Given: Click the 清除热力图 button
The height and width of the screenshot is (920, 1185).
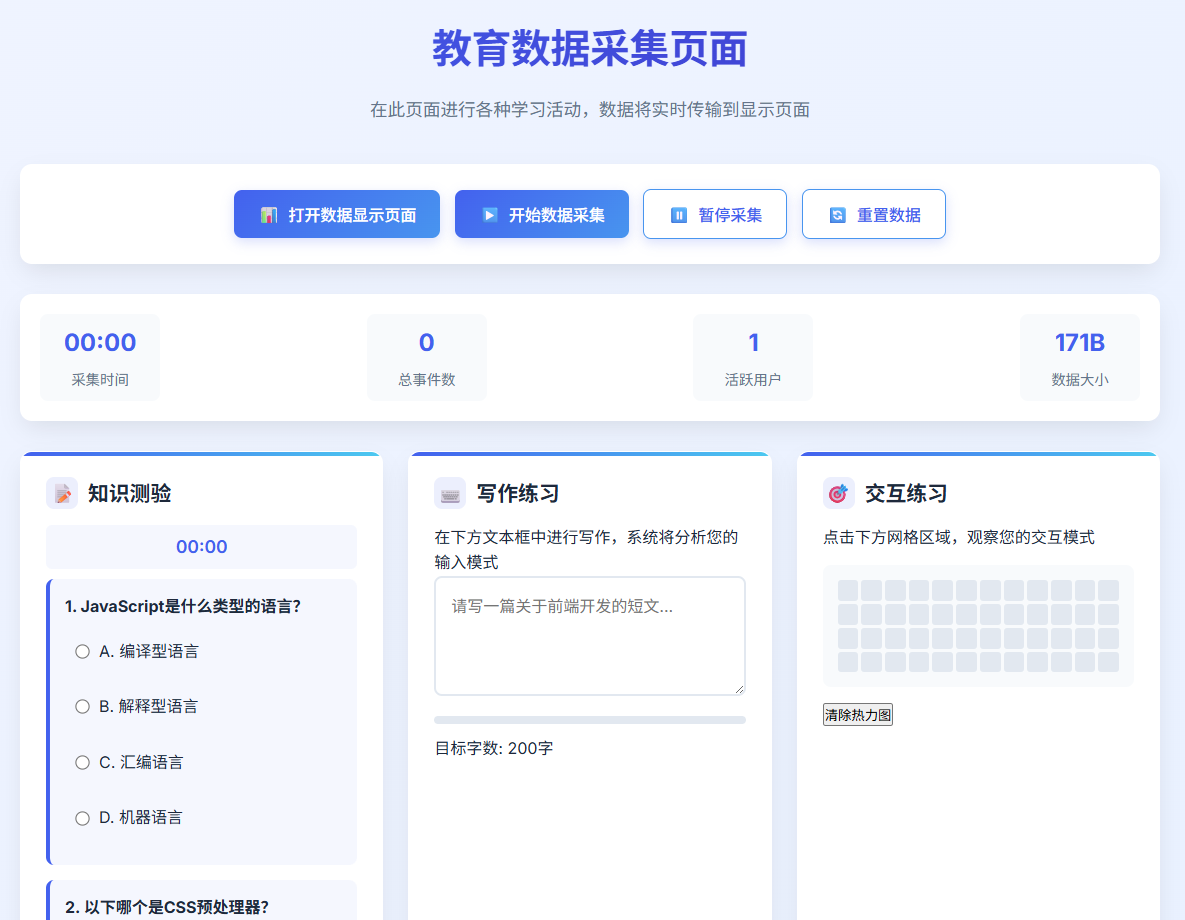Looking at the screenshot, I should coord(858,714).
